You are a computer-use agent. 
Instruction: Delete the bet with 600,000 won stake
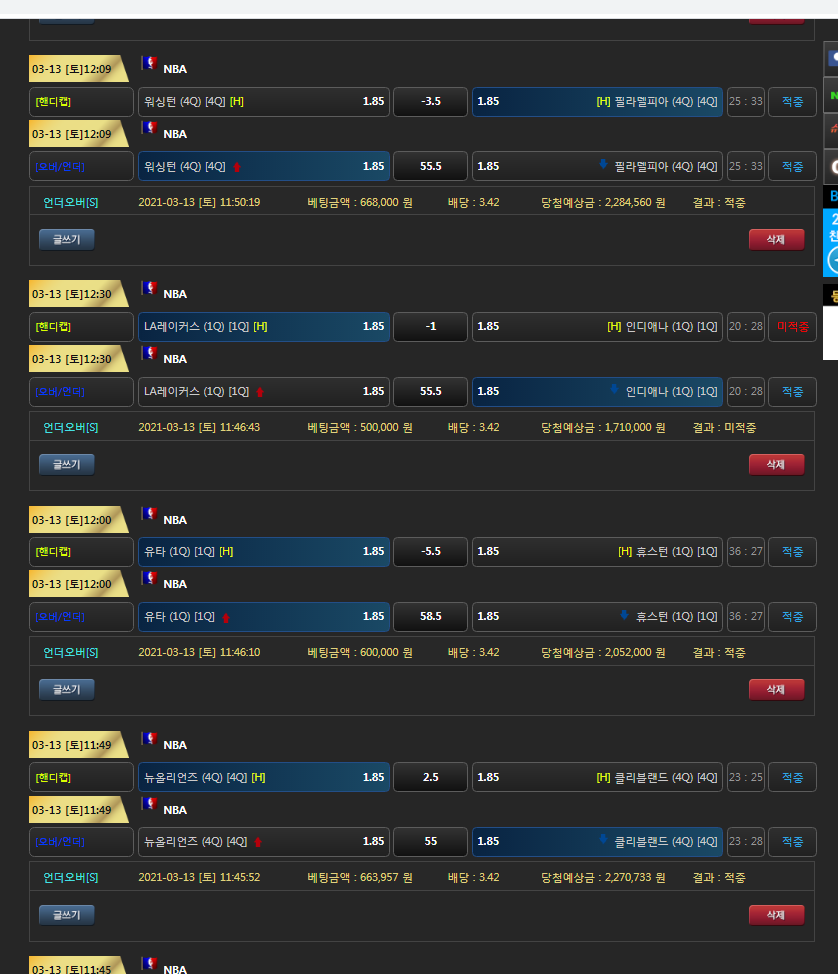tap(775, 689)
